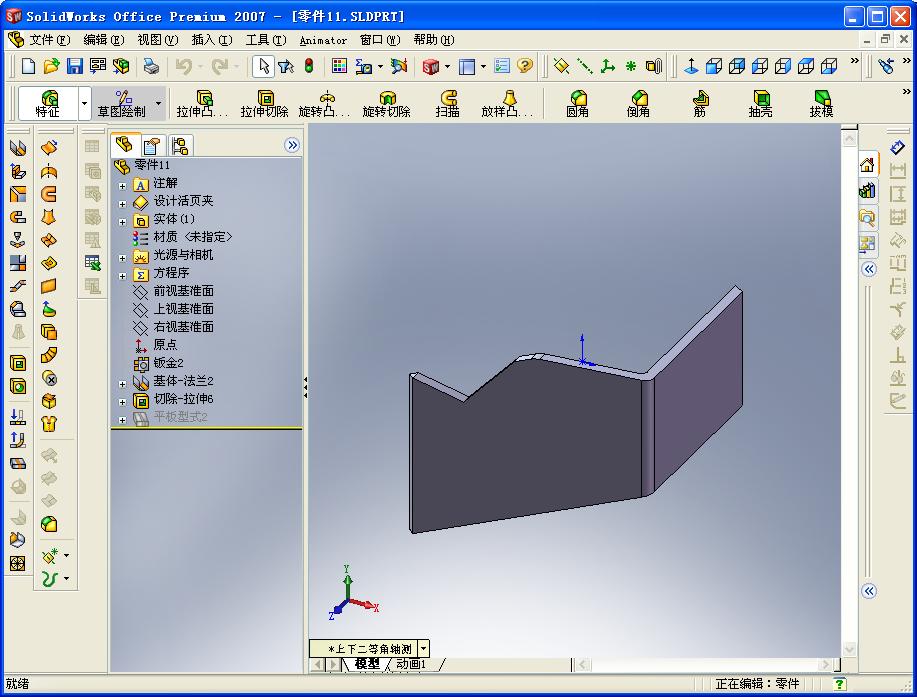The image size is (917, 697).
Task: Expand the FeatureManager panel double-arrow button
Action: click(x=292, y=144)
